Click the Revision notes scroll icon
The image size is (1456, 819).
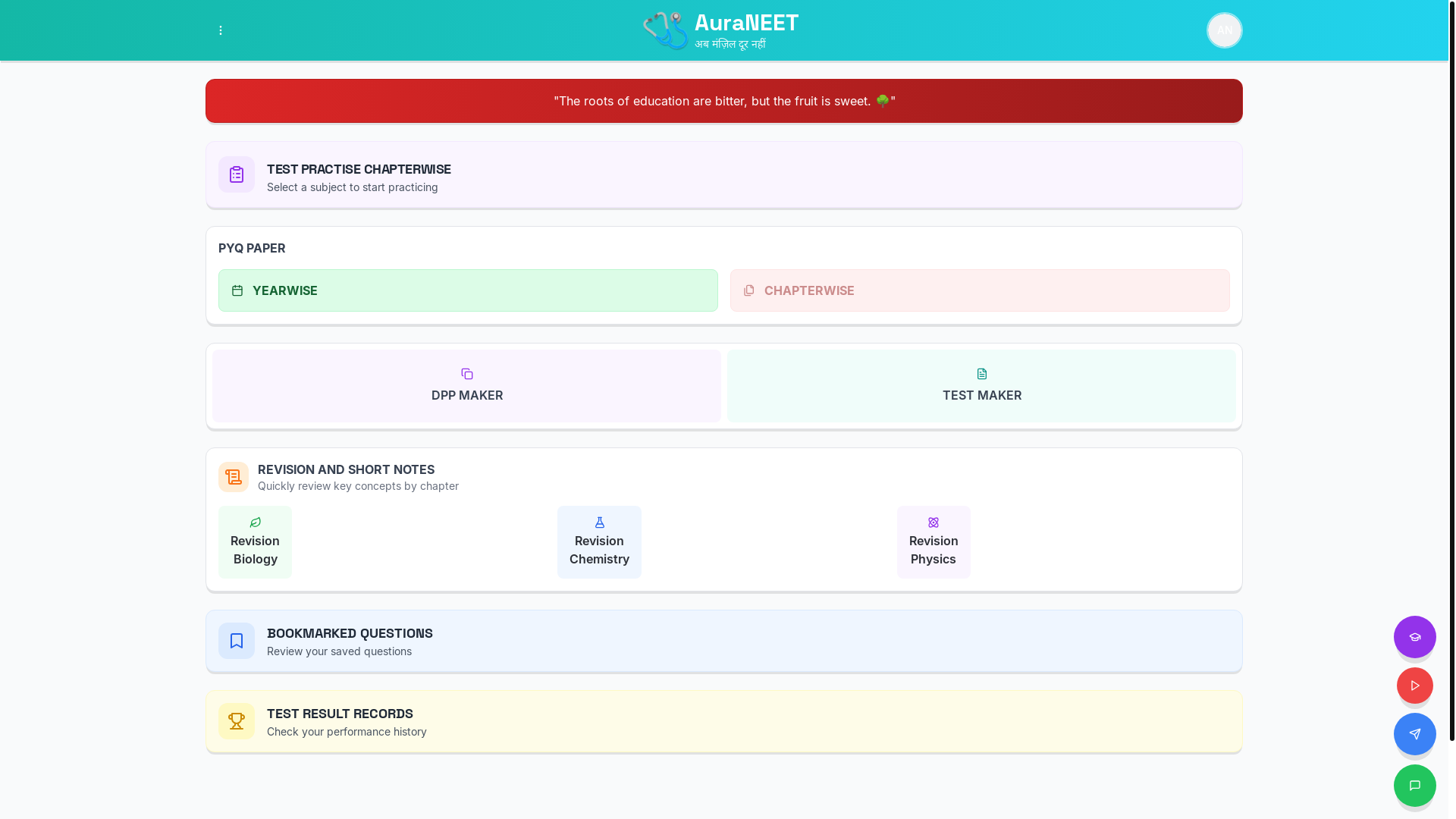pyautogui.click(x=234, y=477)
